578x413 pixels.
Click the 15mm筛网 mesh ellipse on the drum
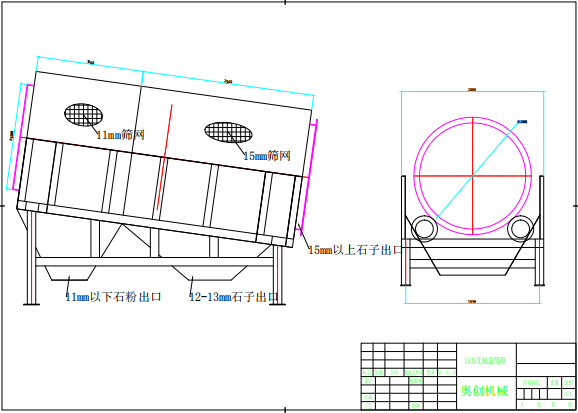pos(229,132)
